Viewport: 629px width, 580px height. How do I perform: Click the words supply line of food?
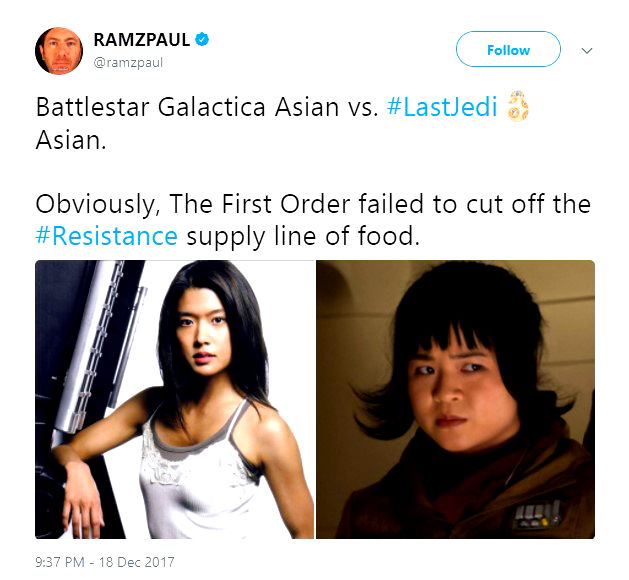click(303, 236)
